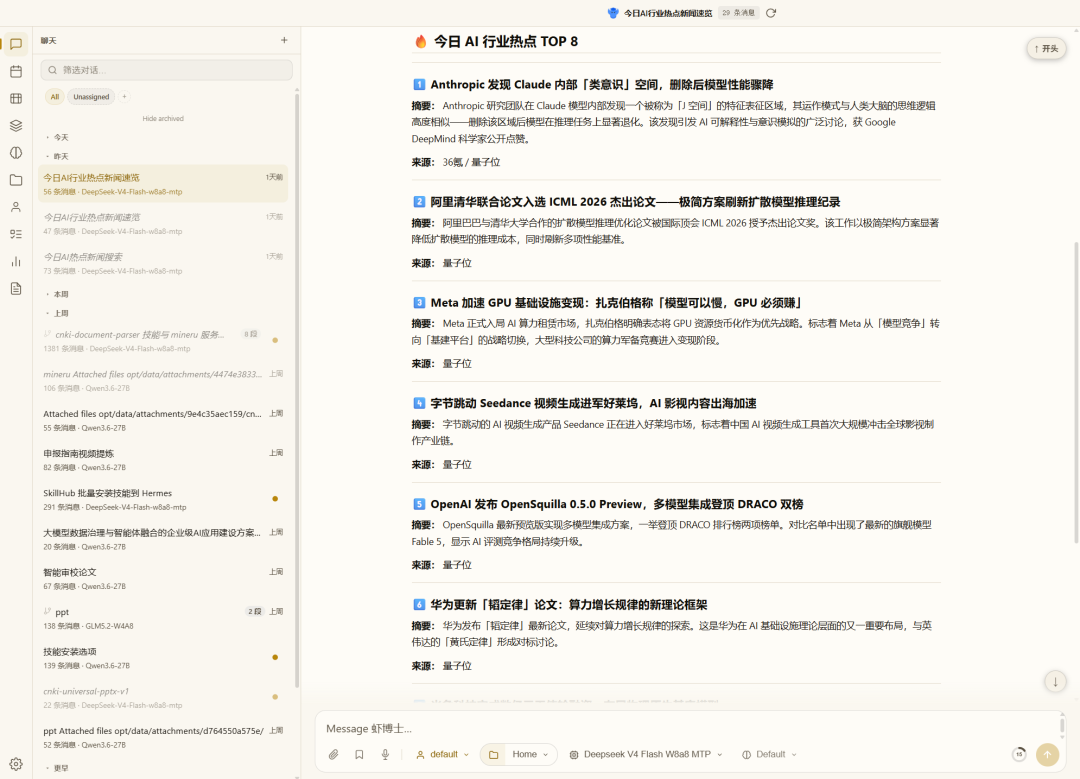Click the 2 段 badge on ppt chat
1080x779 pixels.
tap(255, 612)
